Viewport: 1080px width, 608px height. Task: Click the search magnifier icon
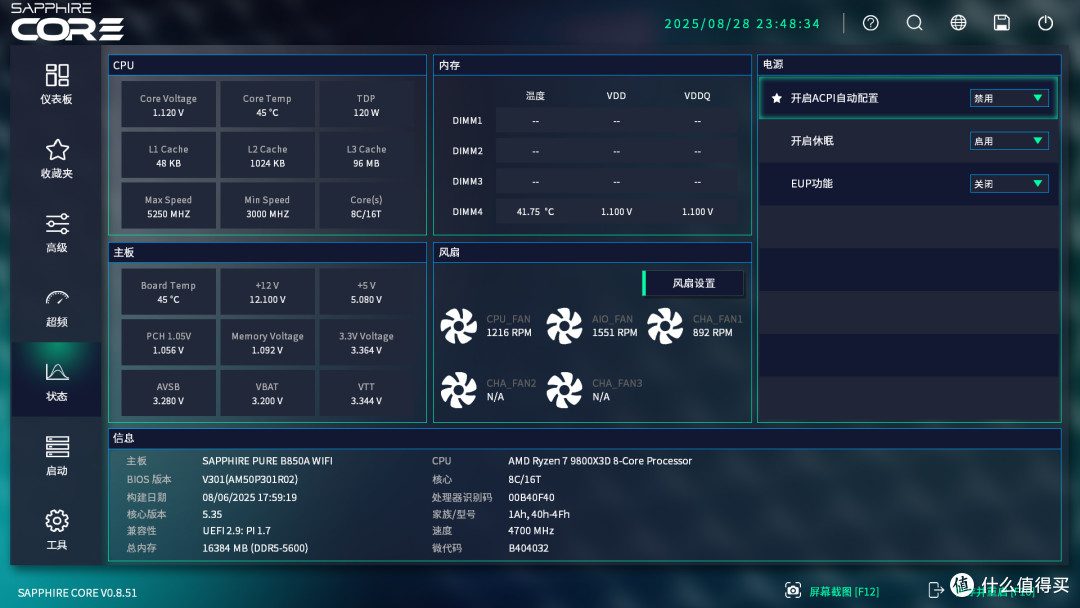point(914,23)
